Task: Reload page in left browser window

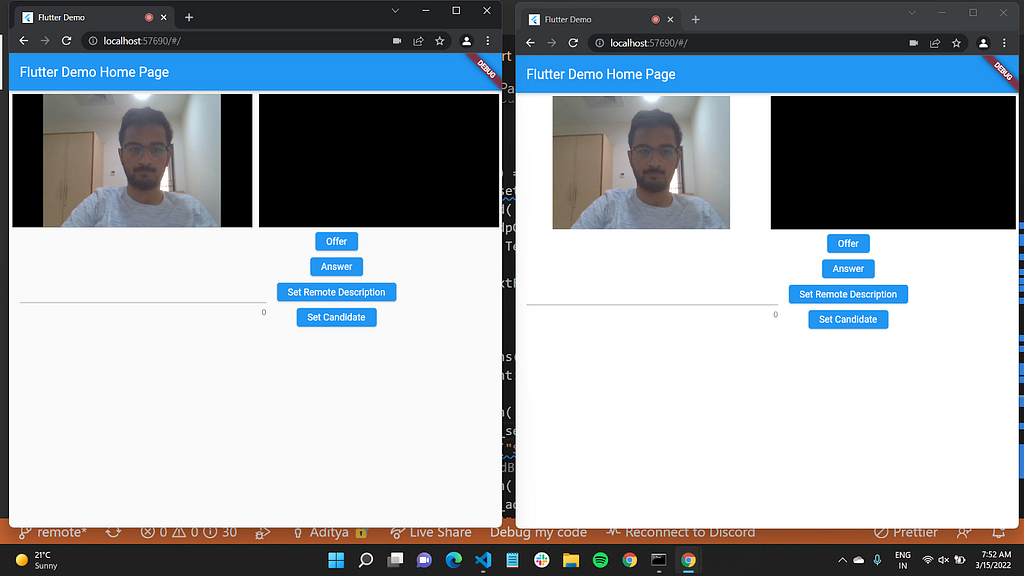Action: coord(67,40)
